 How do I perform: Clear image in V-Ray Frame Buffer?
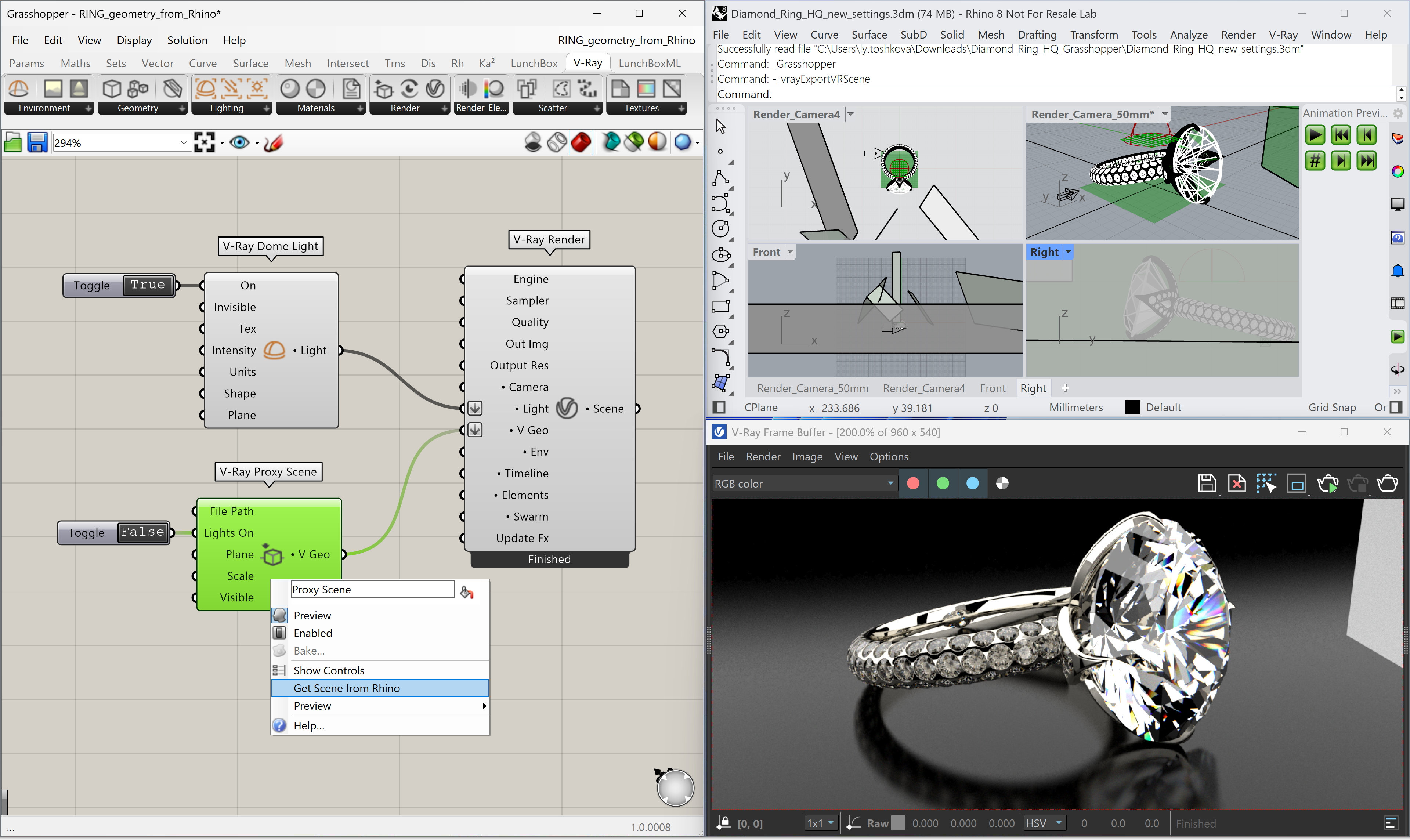[1237, 484]
